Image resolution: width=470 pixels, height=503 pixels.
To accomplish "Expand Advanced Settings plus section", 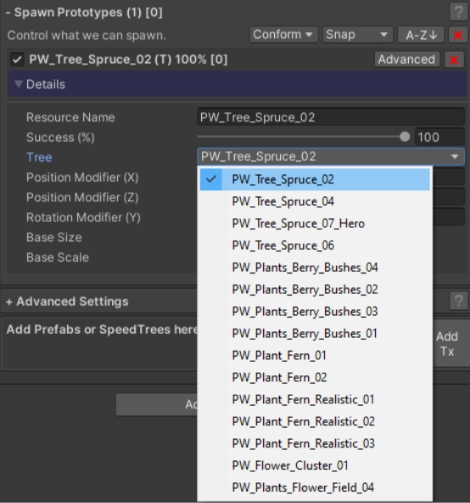I will pyautogui.click(x=67, y=302).
